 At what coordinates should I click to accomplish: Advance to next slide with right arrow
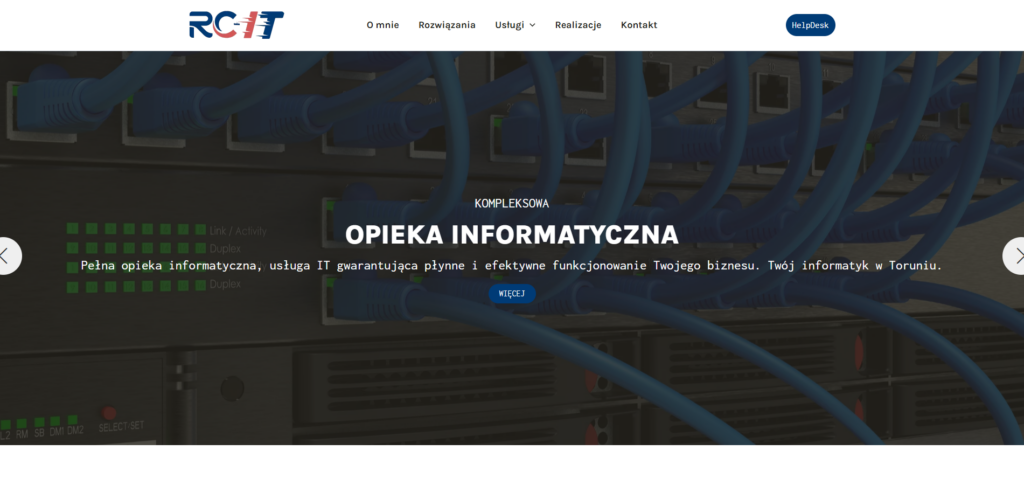1016,256
